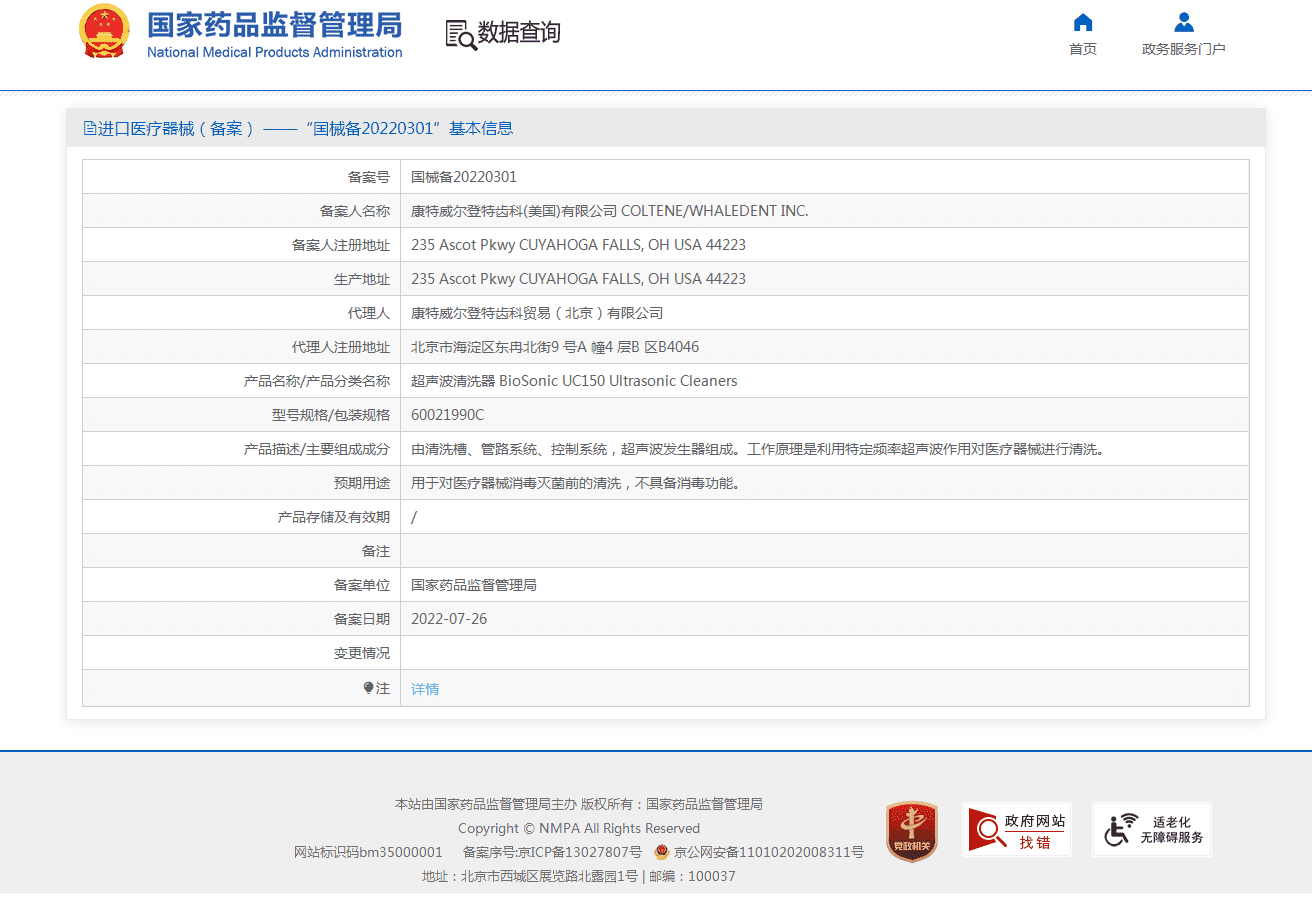This screenshot has width=1312, height=907.
Task: Click the footer 网站标识码bm35000001 text
Action: pyautogui.click(x=368, y=852)
